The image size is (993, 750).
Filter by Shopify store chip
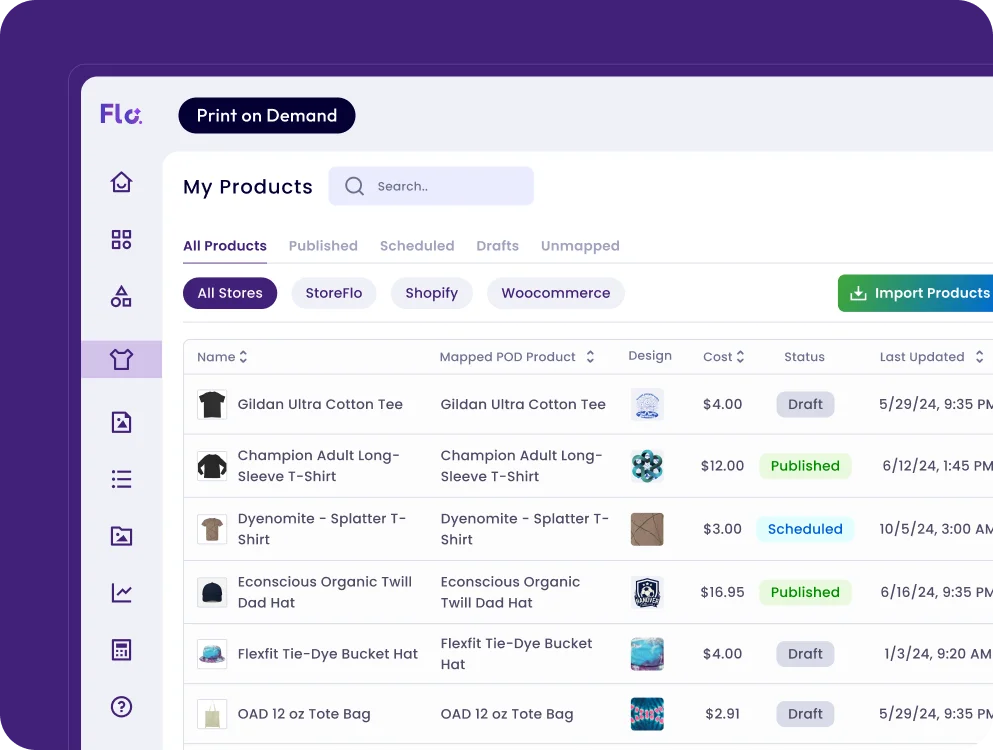431,293
